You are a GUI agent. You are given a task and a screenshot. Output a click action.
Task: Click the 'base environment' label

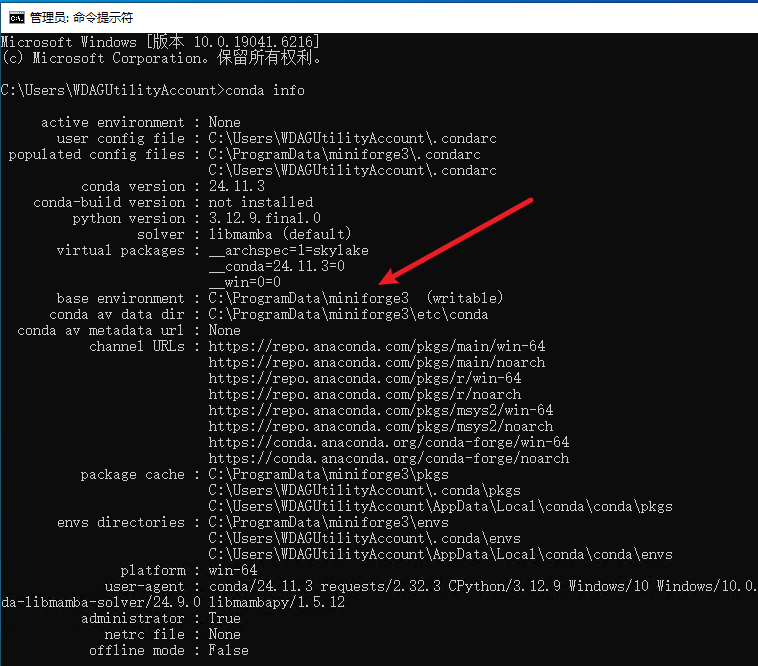tap(120, 298)
